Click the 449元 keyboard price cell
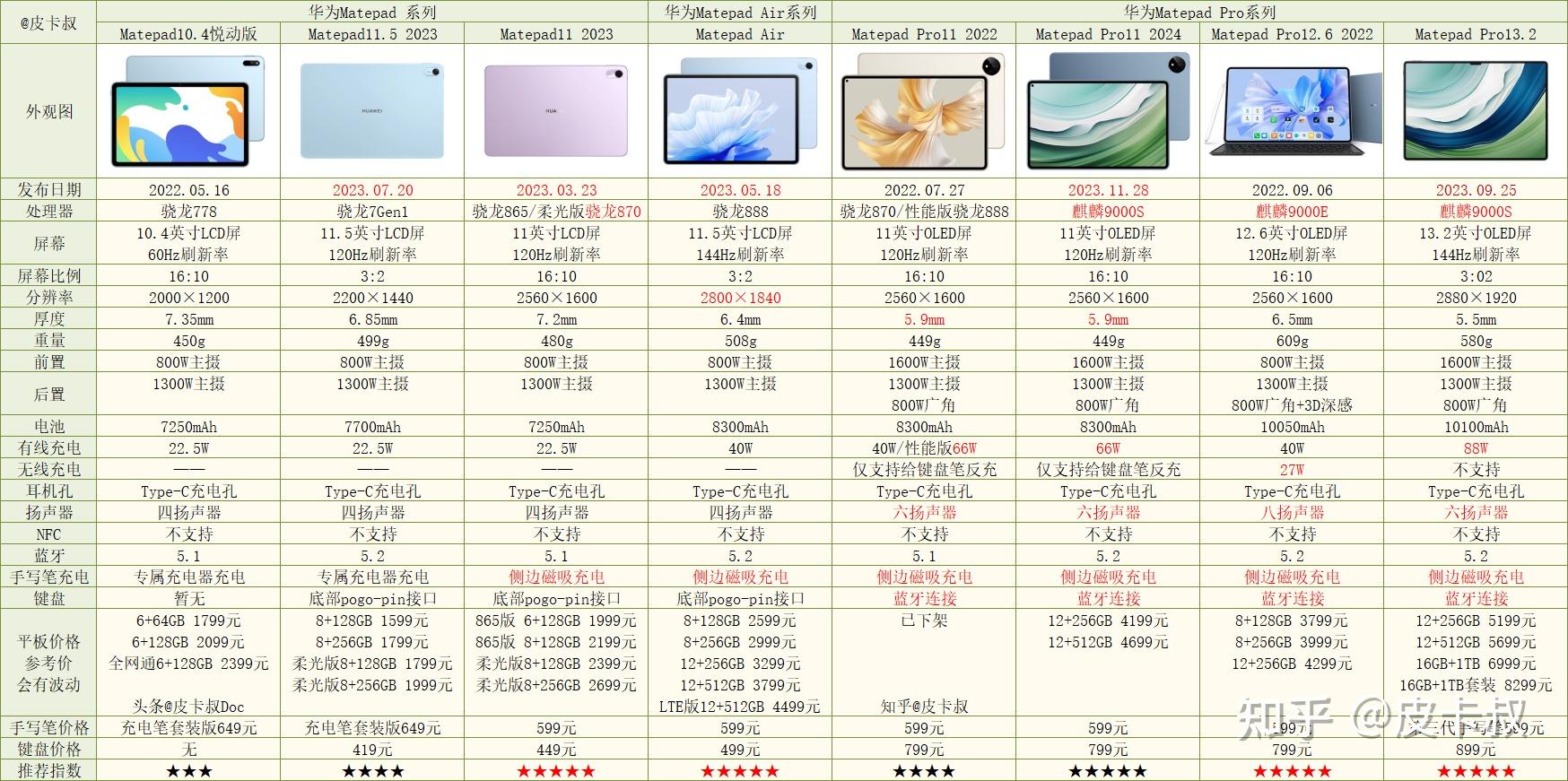Screen dimensions: 1568x781 (x=556, y=750)
